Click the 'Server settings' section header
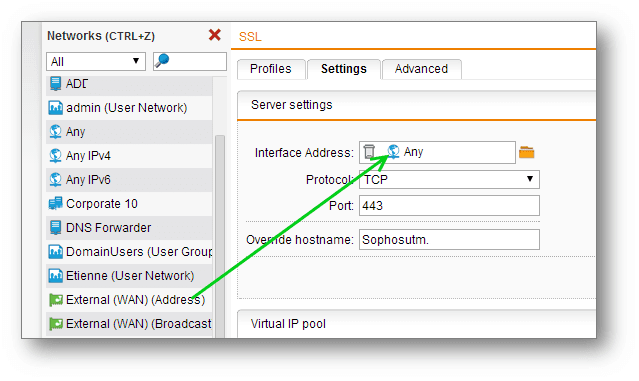Viewport: 639px width, 381px height. (416, 105)
